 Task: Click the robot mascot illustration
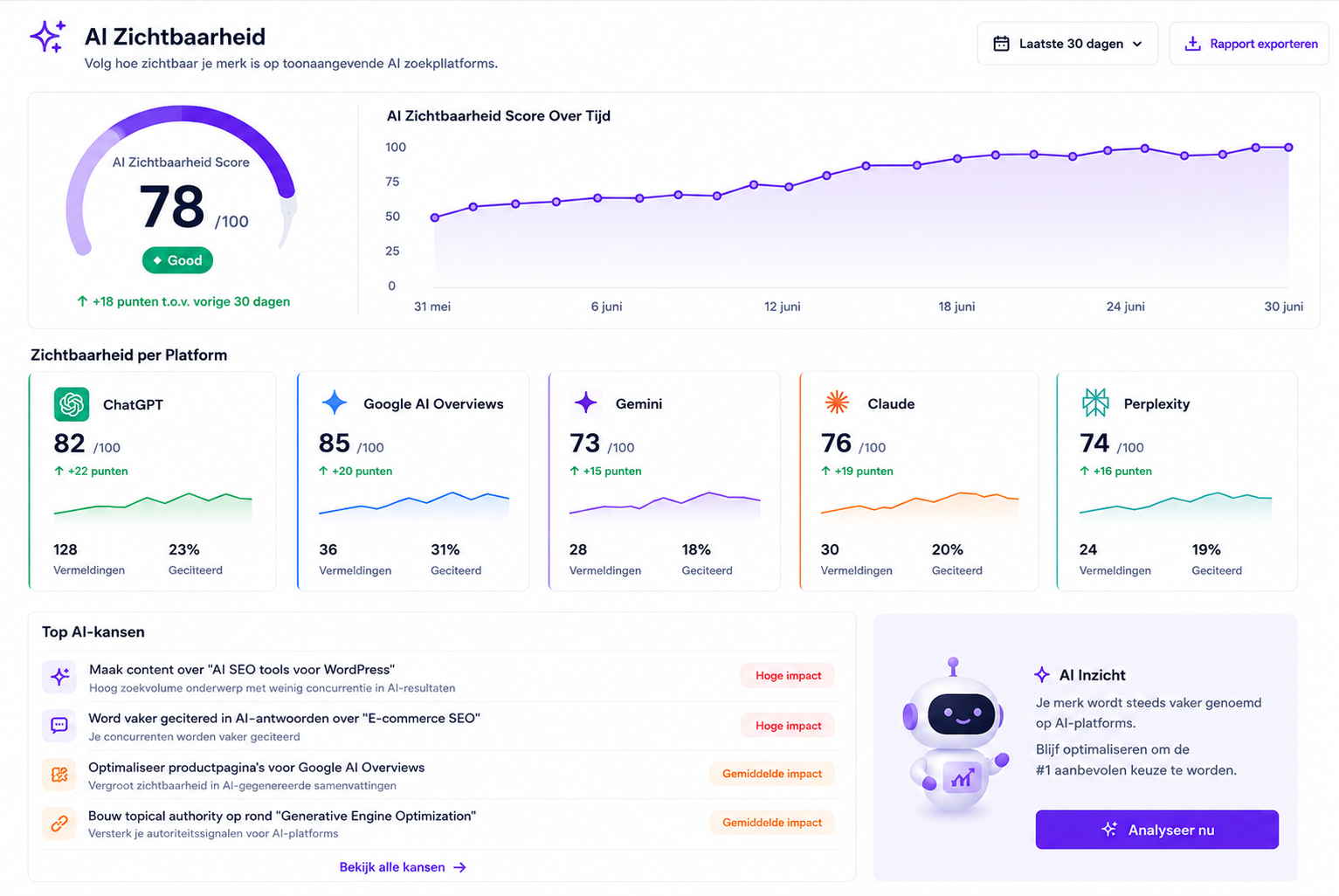(x=956, y=739)
